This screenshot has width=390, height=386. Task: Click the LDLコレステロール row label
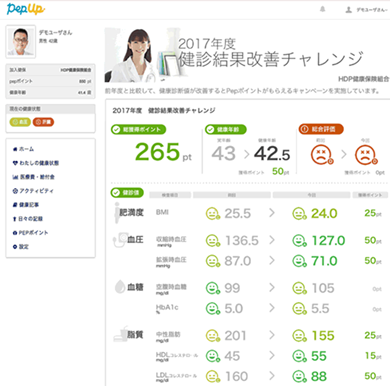pyautogui.click(x=176, y=377)
